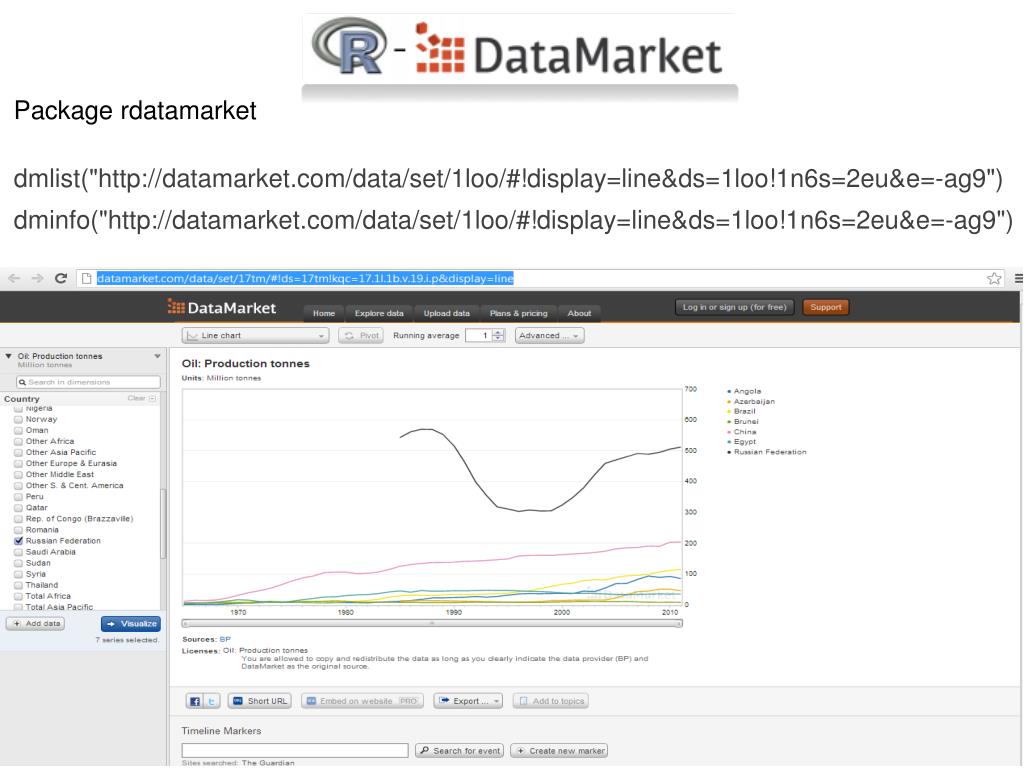This screenshot has width=1024, height=768.
Task: Click the Angola legend color marker
Action: coord(729,392)
